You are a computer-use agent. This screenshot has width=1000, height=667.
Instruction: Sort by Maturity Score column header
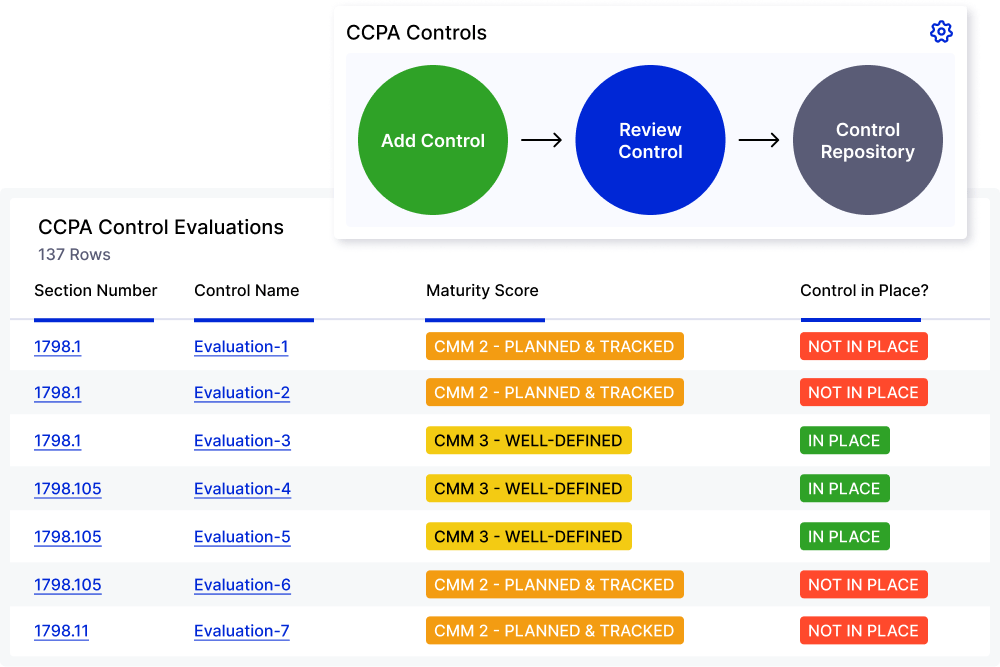pos(482,291)
